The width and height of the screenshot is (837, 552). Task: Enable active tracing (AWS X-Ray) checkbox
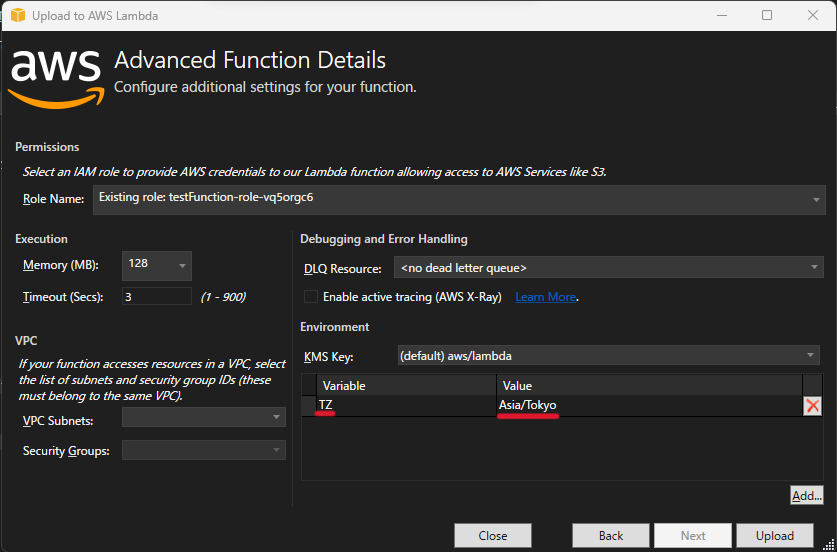pos(311,297)
